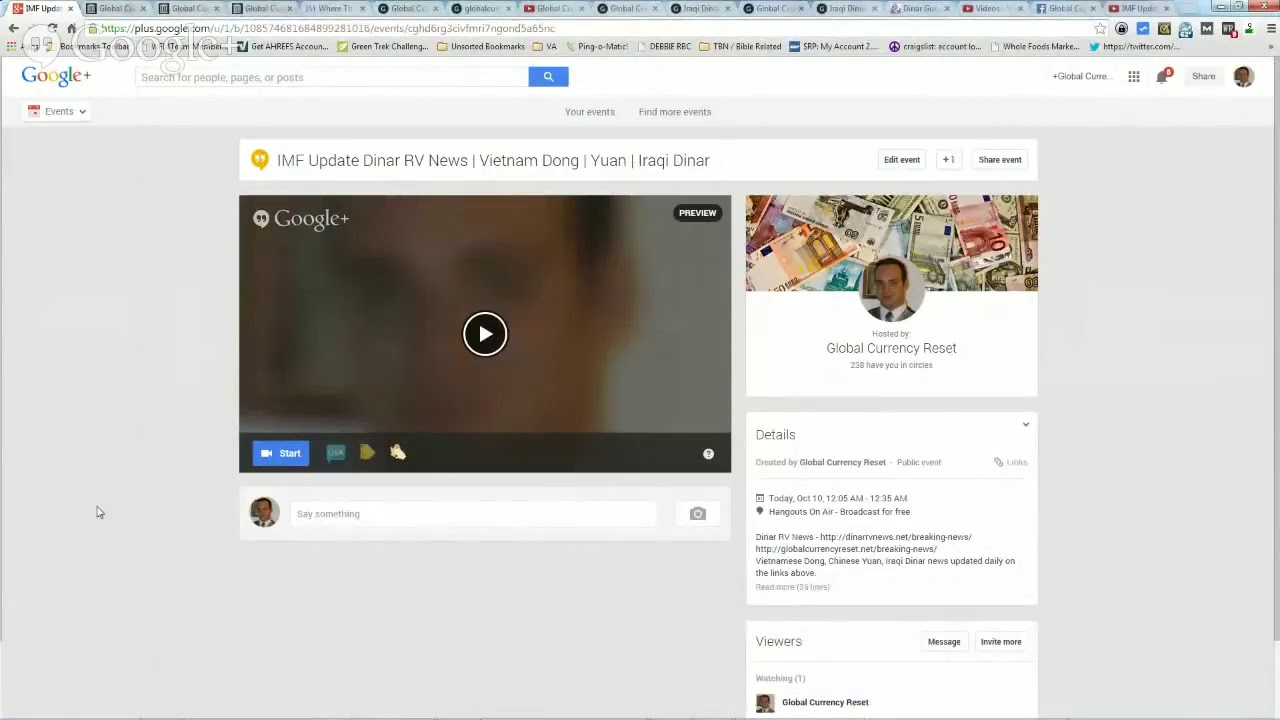Click the Global Currency Reset host name

coord(891,348)
